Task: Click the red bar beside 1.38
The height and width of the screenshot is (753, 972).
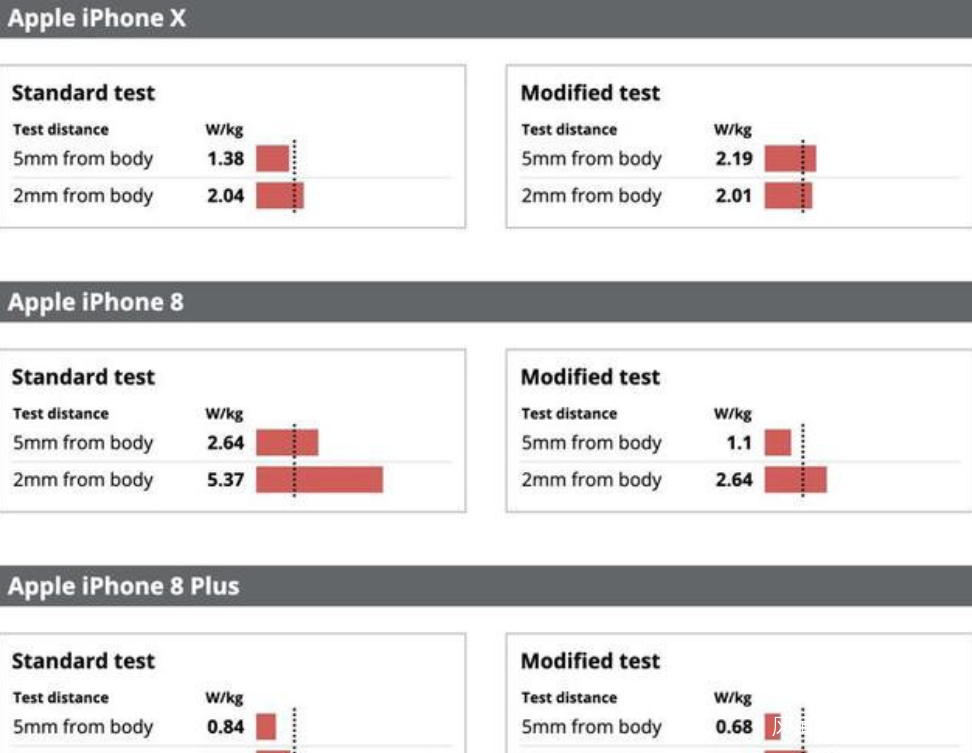Action: click(272, 158)
